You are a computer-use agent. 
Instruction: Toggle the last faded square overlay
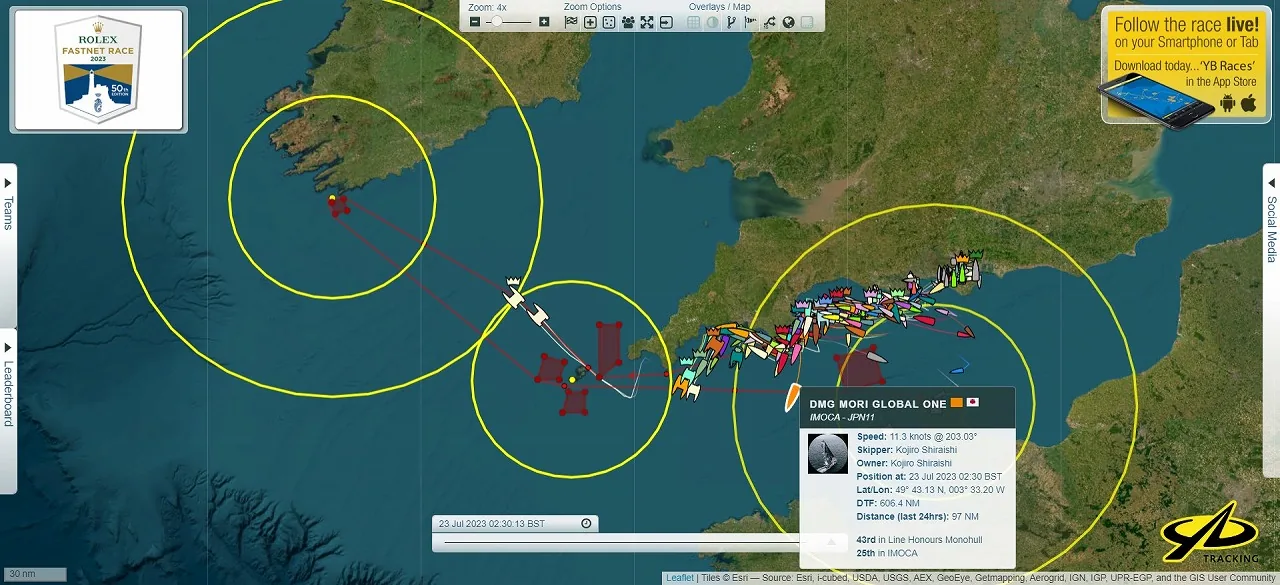click(807, 22)
